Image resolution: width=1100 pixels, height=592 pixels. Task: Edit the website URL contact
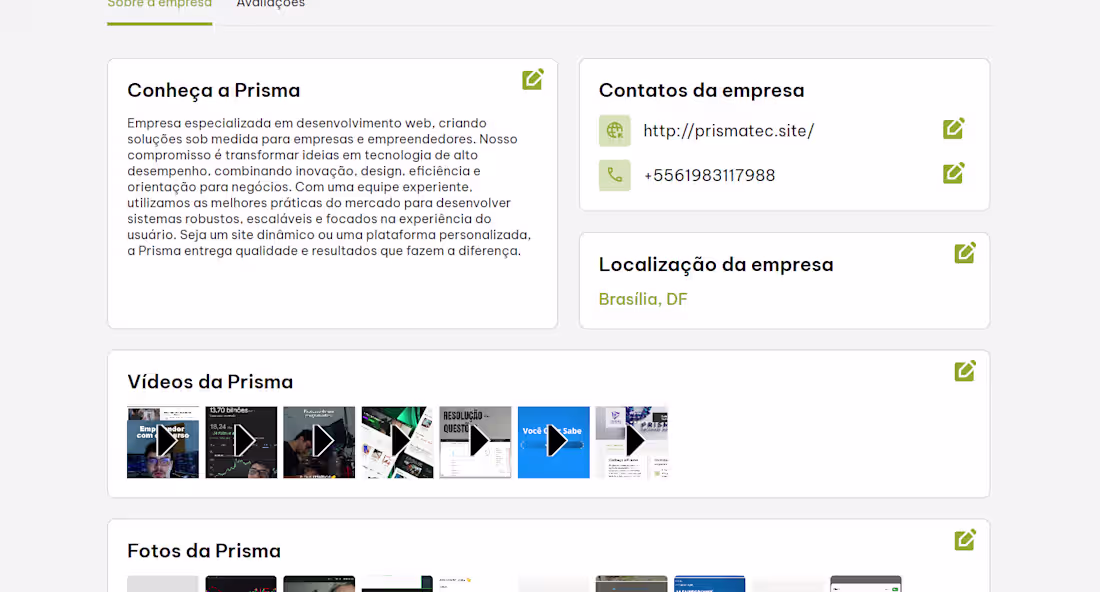953,128
